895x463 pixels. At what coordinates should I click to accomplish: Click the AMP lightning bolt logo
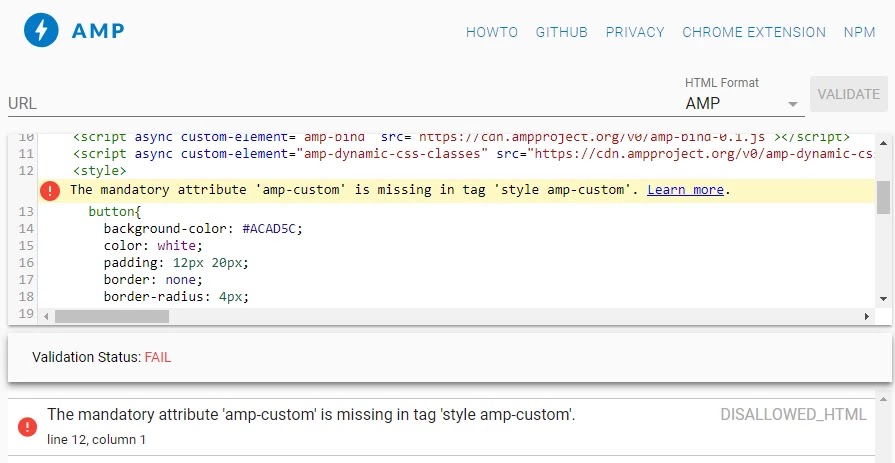tap(41, 30)
